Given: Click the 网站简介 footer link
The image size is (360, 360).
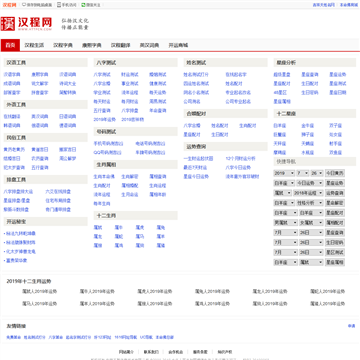Looking at the screenshot, I should coord(127,352).
